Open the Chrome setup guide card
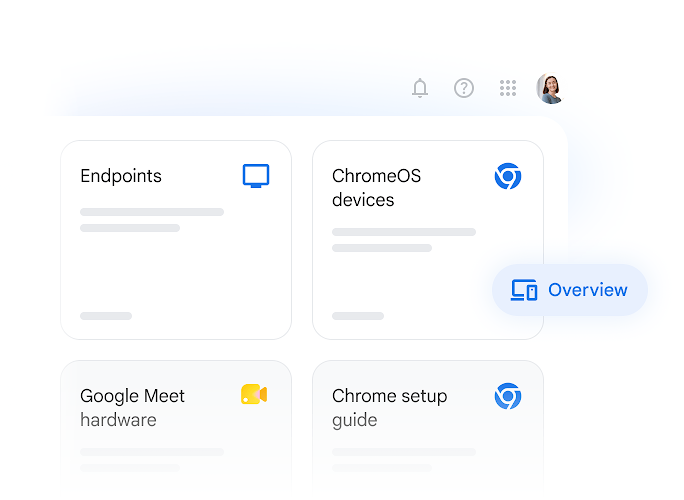Screen dimensions: 684x500 [x=428, y=430]
